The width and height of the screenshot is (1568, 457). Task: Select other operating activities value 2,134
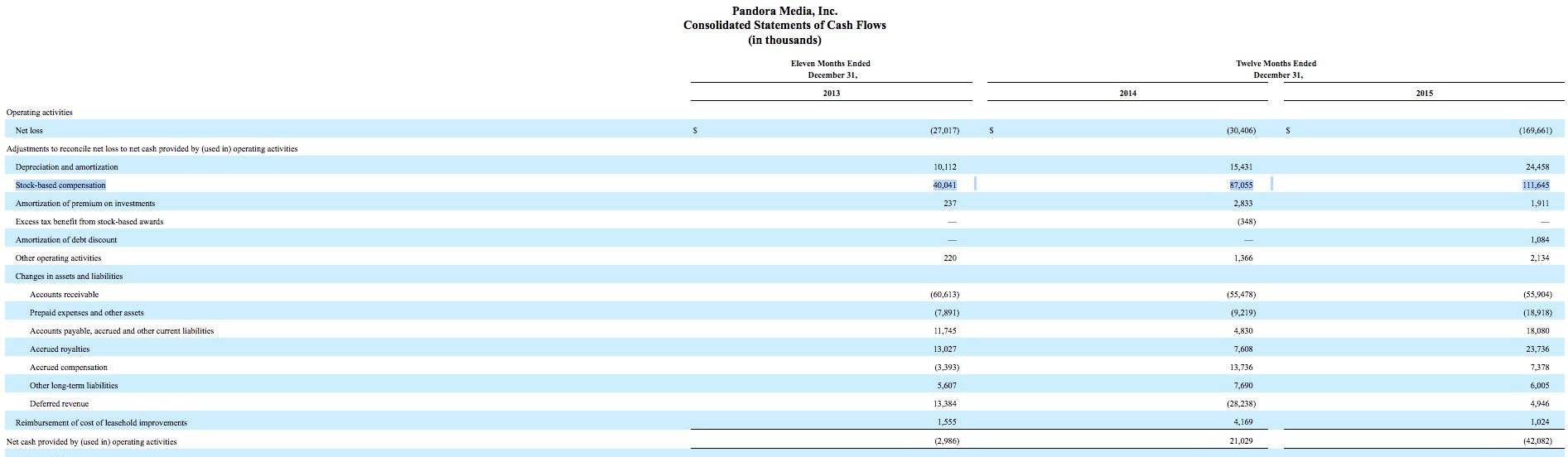pyautogui.click(x=1540, y=257)
